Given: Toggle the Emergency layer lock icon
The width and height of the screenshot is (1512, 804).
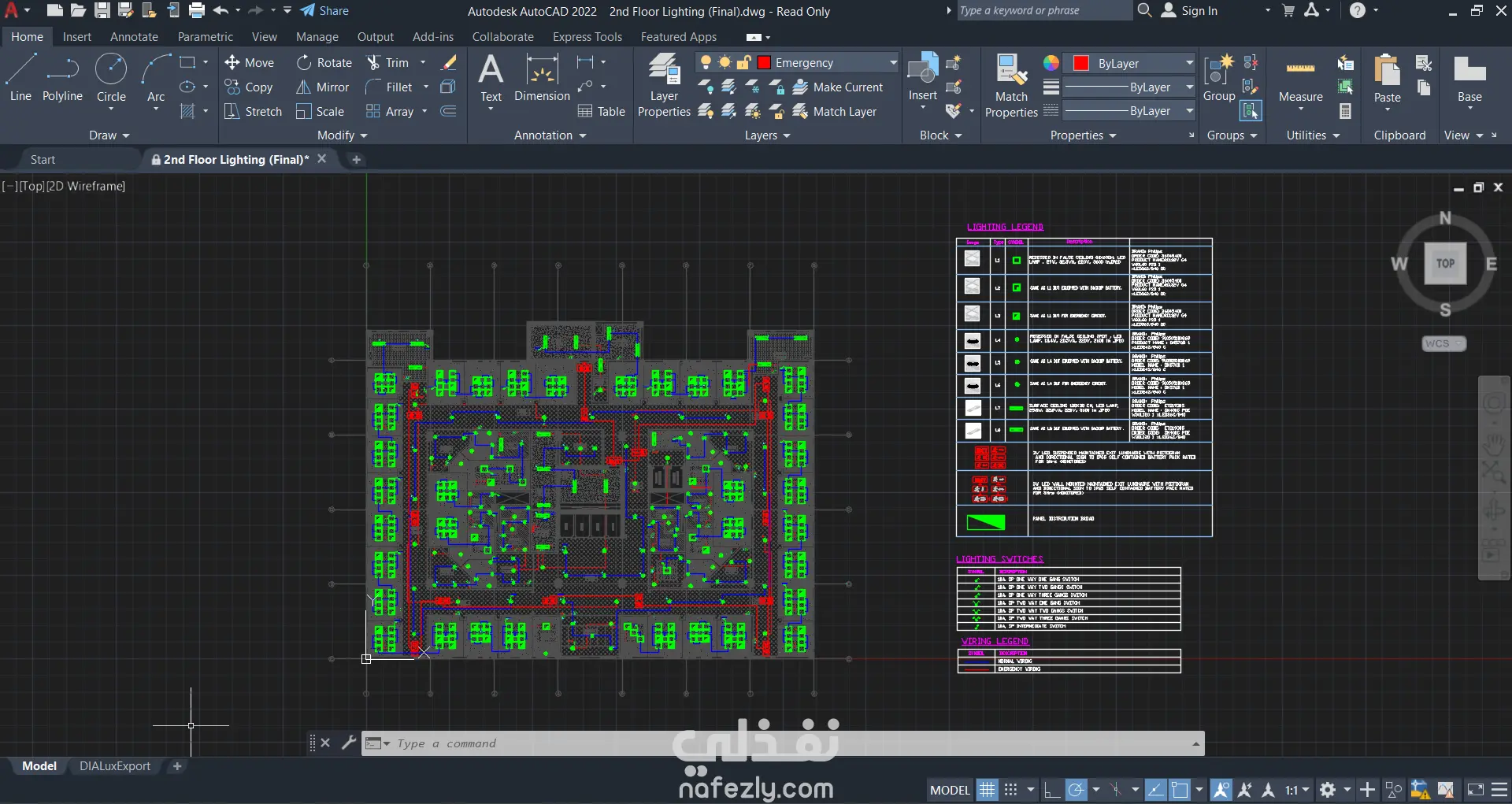Looking at the screenshot, I should (x=743, y=63).
